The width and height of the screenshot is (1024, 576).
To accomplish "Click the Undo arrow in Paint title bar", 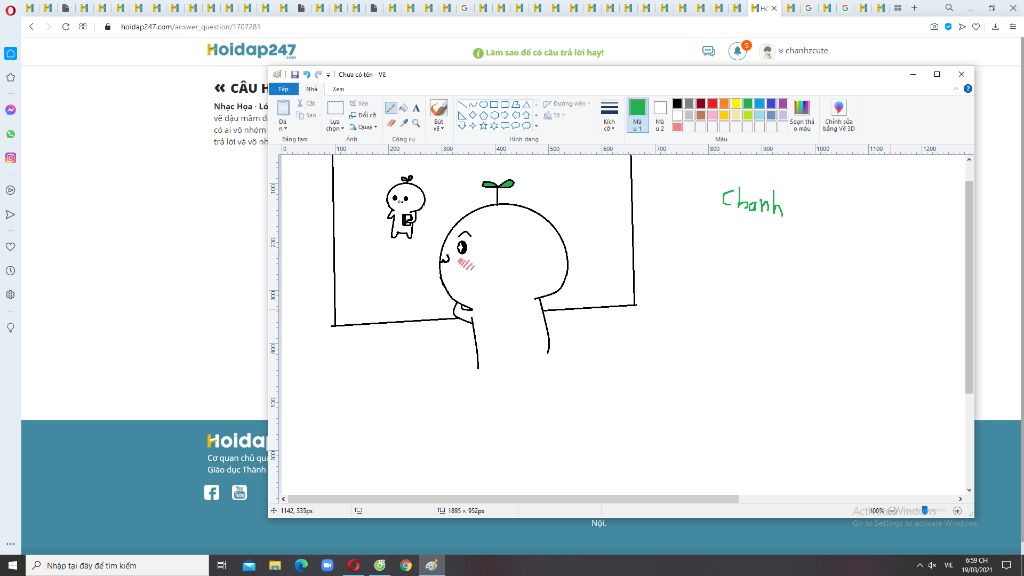I will (x=306, y=74).
